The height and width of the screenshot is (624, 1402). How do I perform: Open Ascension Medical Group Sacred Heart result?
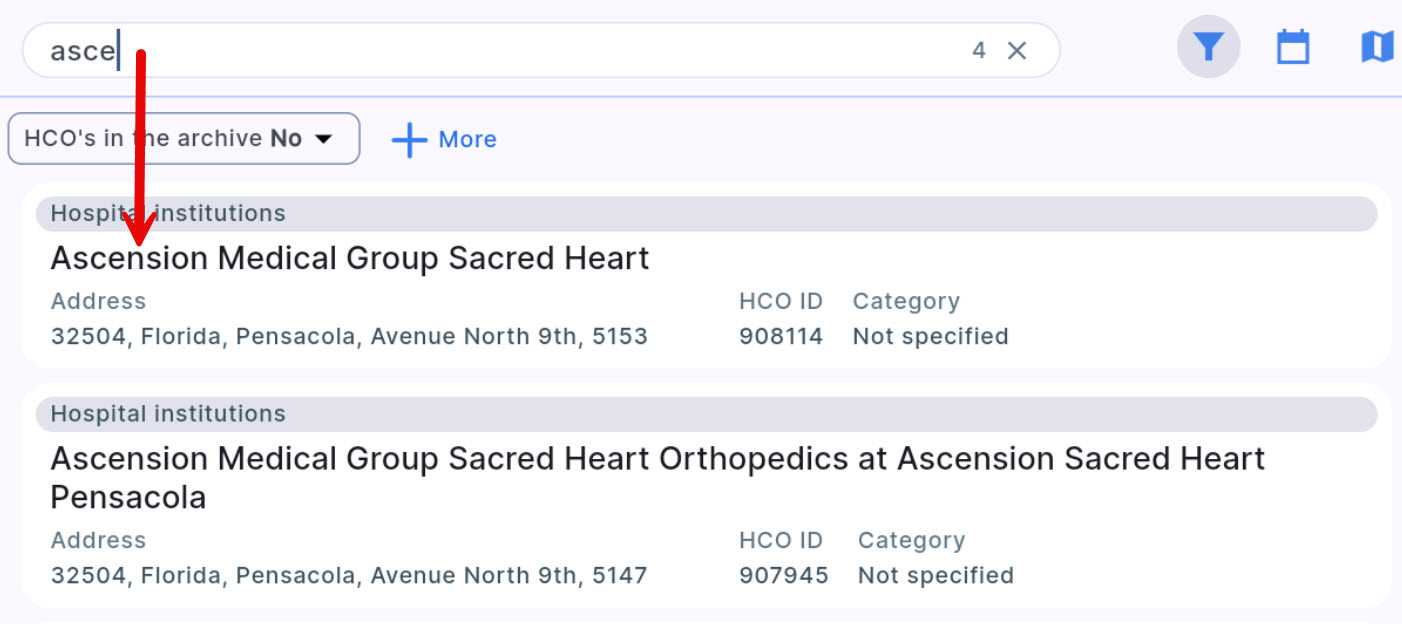coord(350,258)
